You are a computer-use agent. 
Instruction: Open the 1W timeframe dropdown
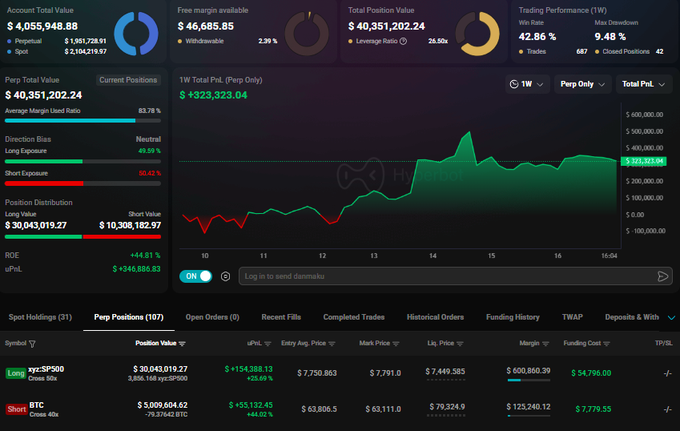pos(527,84)
